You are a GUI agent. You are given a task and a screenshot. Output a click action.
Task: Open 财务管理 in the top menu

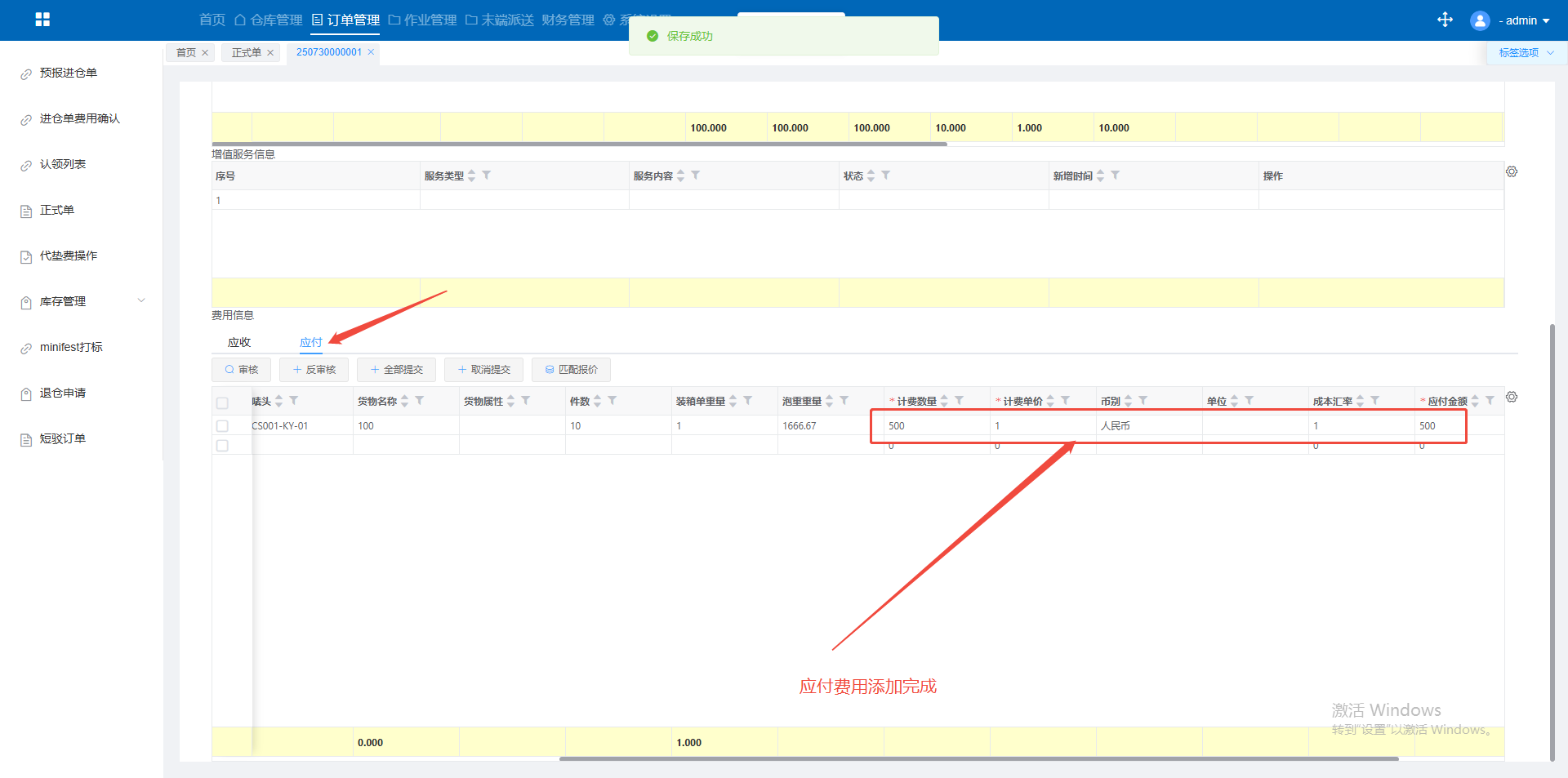[x=568, y=20]
